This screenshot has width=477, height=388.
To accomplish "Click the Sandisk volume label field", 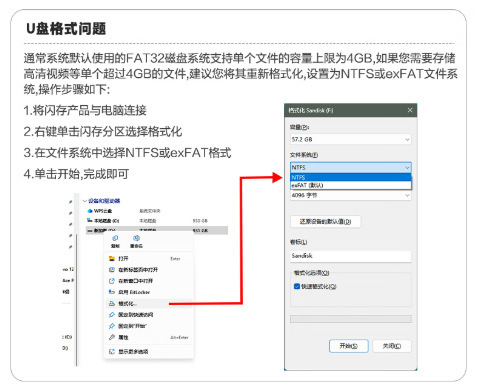I will 351,256.
